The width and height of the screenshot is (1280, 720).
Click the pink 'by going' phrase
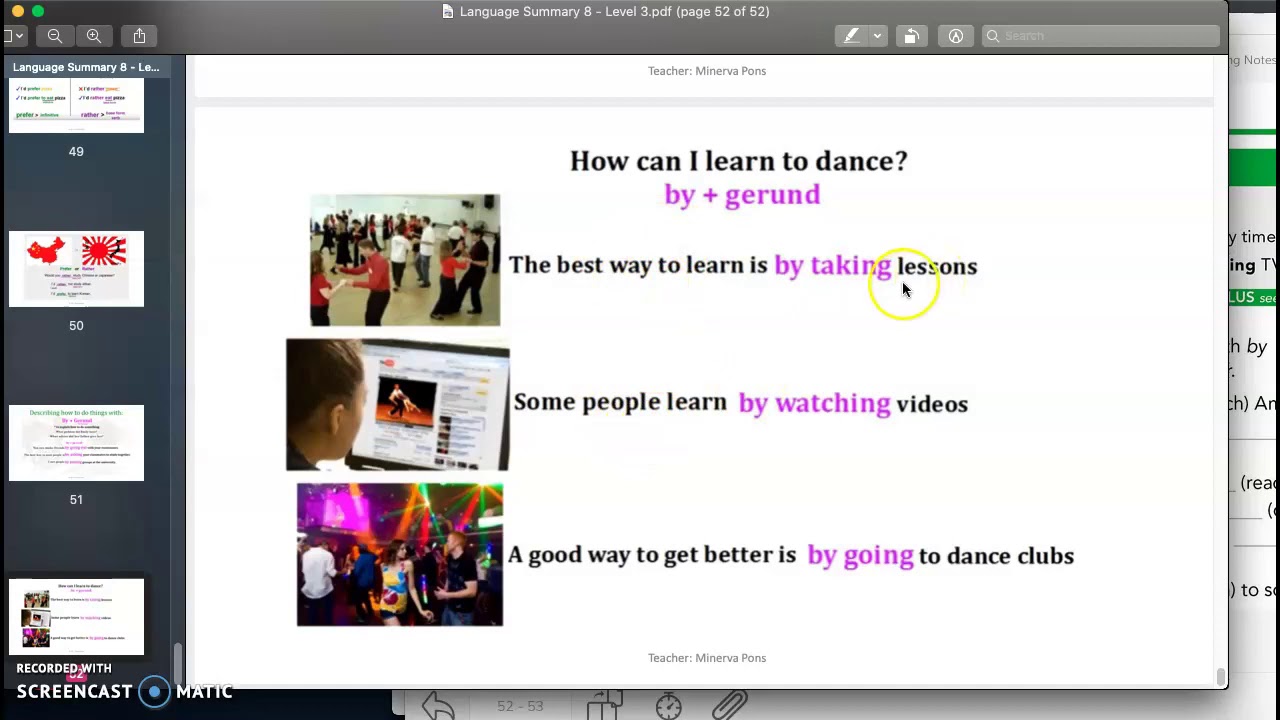point(860,555)
